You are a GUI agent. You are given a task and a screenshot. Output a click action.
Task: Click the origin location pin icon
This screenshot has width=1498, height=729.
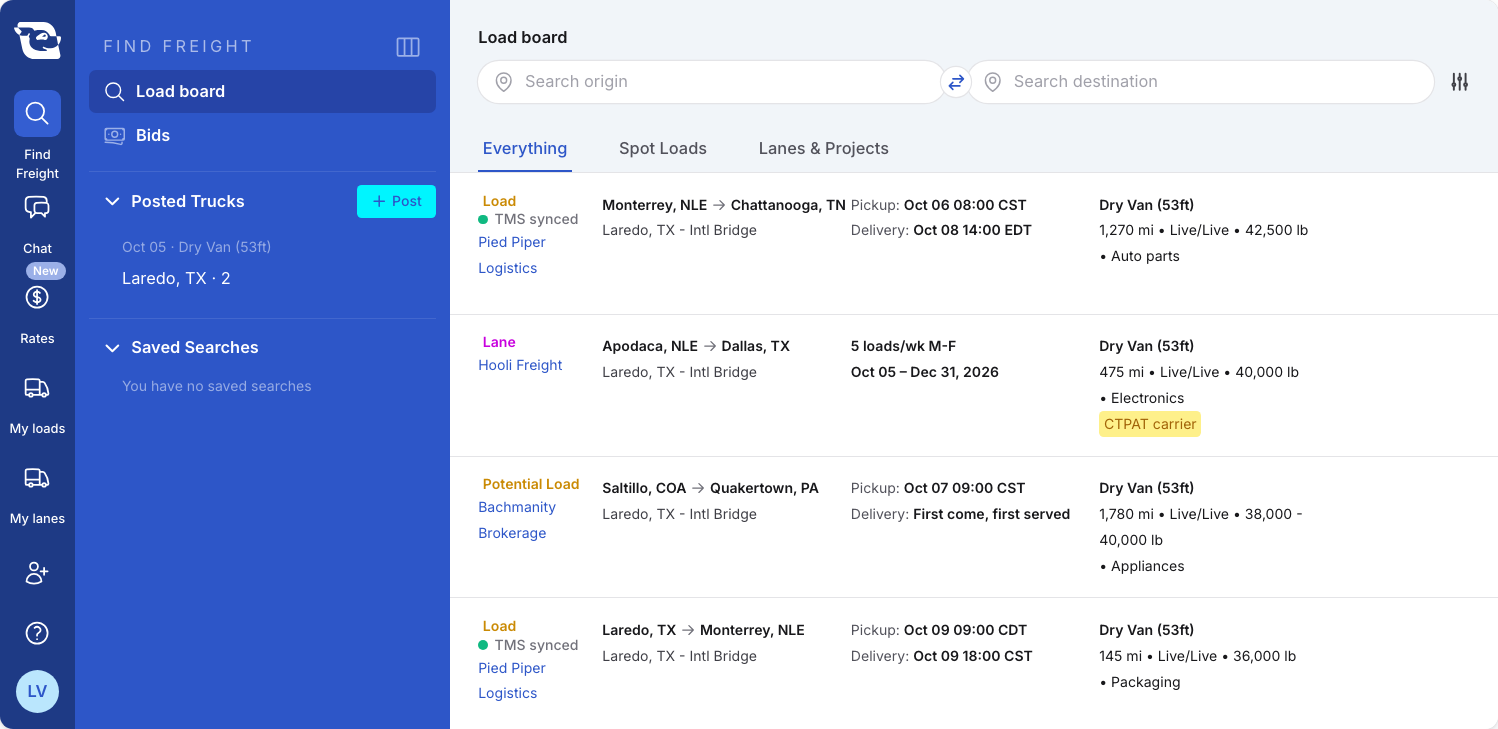[504, 82]
